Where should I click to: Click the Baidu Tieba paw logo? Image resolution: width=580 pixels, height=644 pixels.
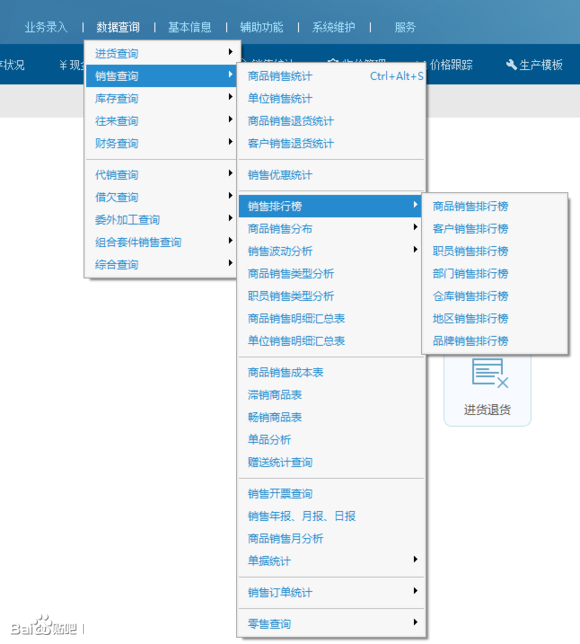[x=43, y=625]
